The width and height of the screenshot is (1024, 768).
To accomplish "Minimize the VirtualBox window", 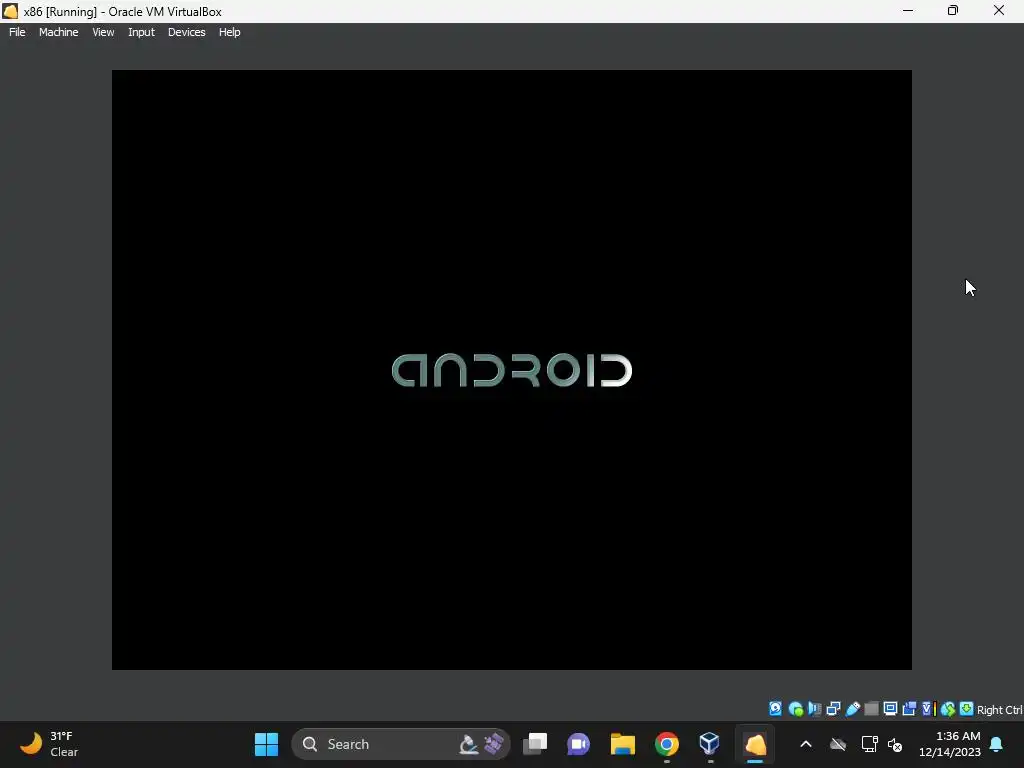I will [908, 11].
